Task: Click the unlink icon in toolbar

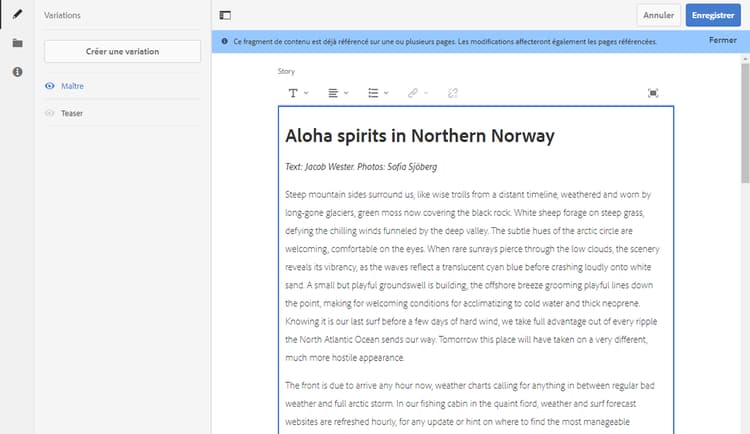Action: pos(452,93)
